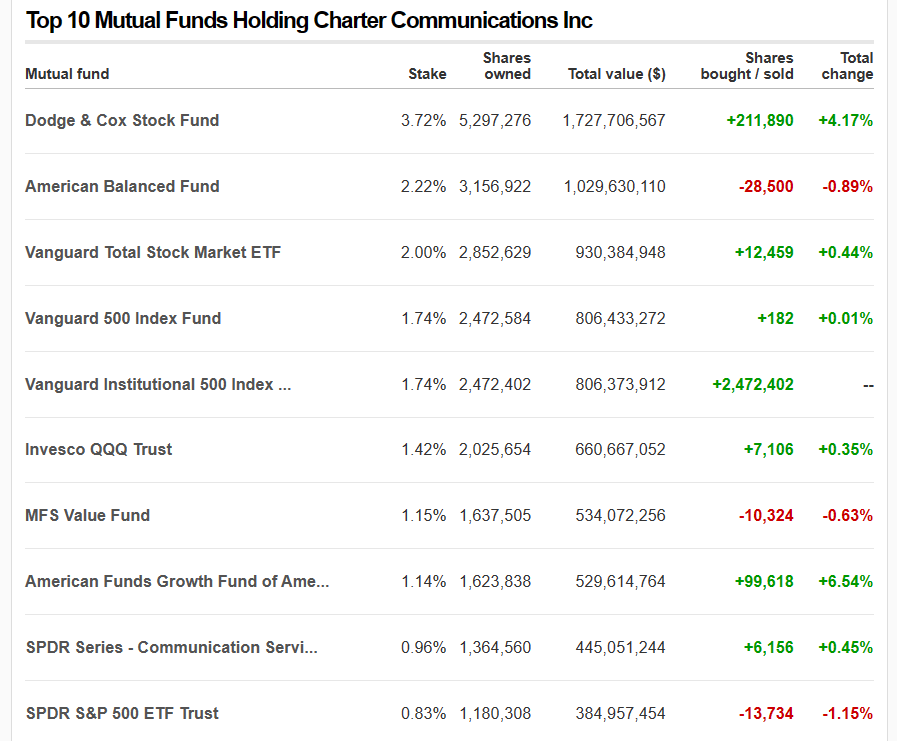
Task: Select the 0.96% stake value
Action: tap(423, 647)
